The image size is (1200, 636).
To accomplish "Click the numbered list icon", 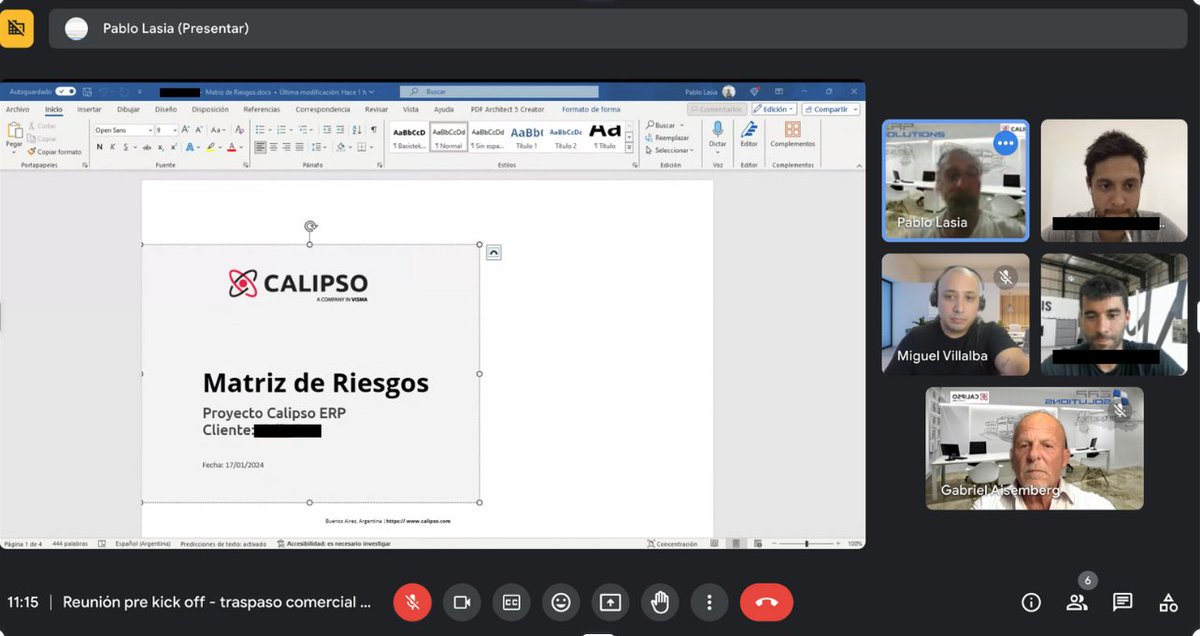I will point(280,130).
